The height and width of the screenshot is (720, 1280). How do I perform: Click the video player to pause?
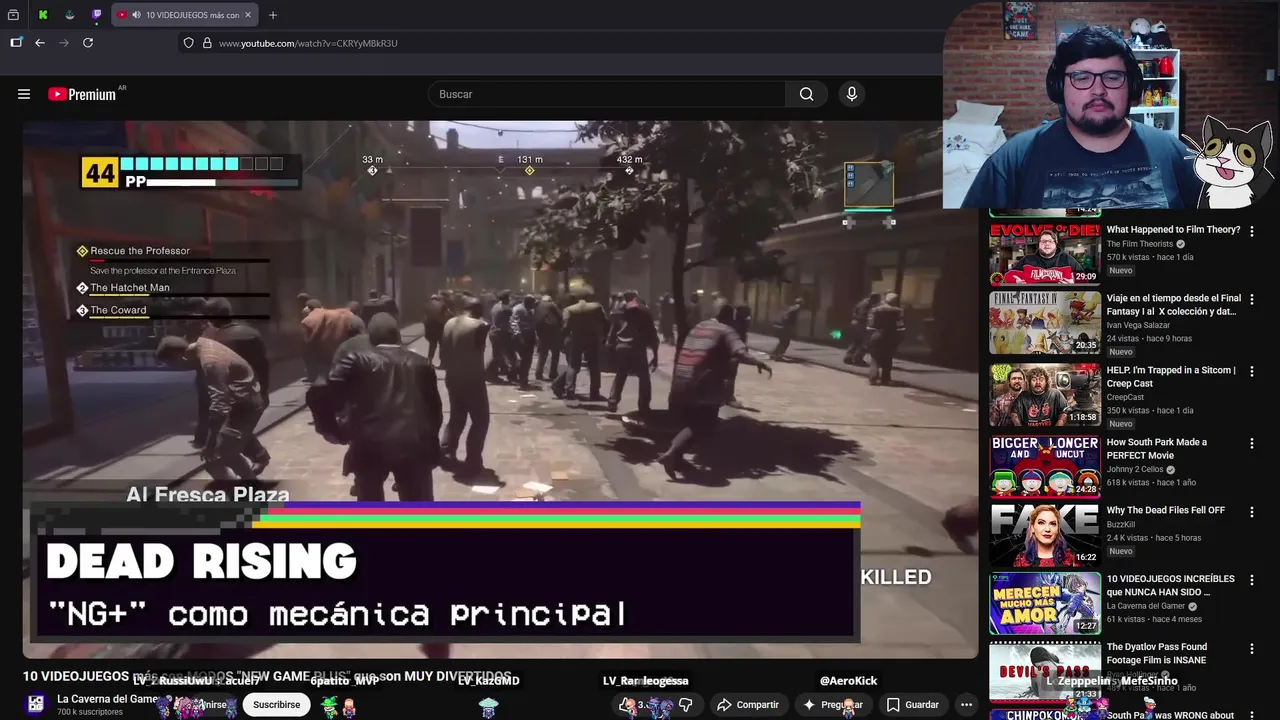[x=500, y=389]
